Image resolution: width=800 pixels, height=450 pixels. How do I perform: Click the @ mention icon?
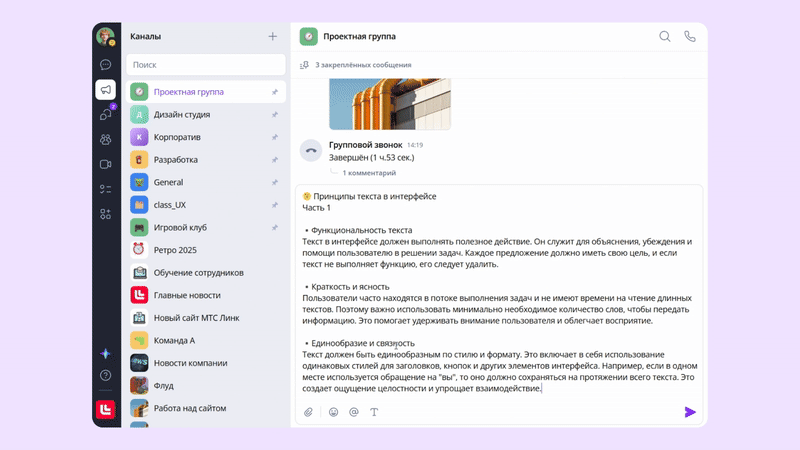click(354, 412)
